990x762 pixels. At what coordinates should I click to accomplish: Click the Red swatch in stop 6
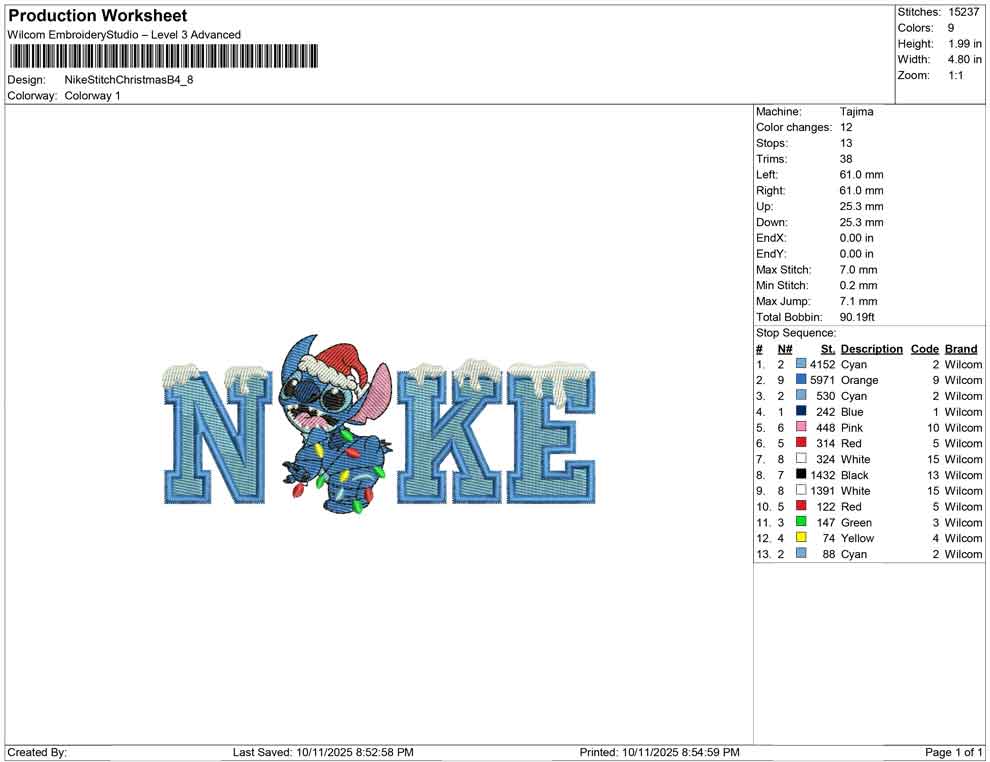coord(801,443)
